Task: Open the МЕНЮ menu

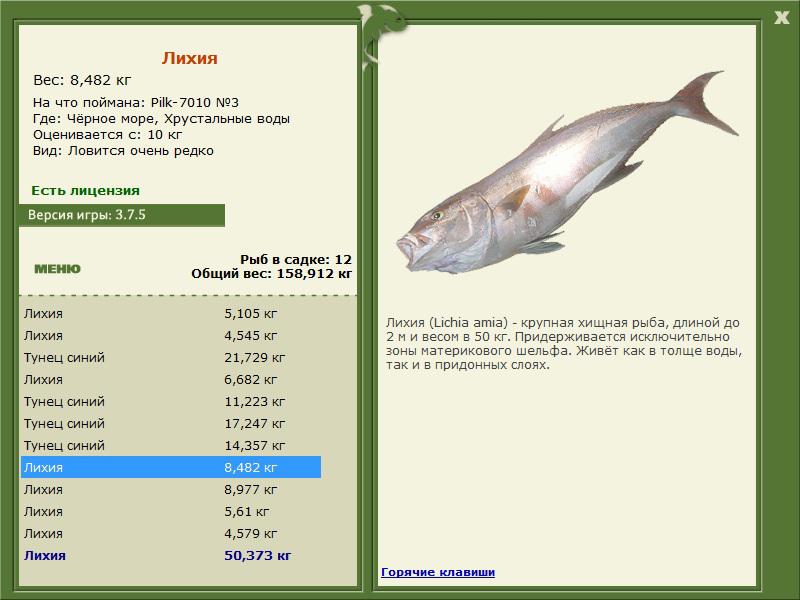Action: click(57, 269)
